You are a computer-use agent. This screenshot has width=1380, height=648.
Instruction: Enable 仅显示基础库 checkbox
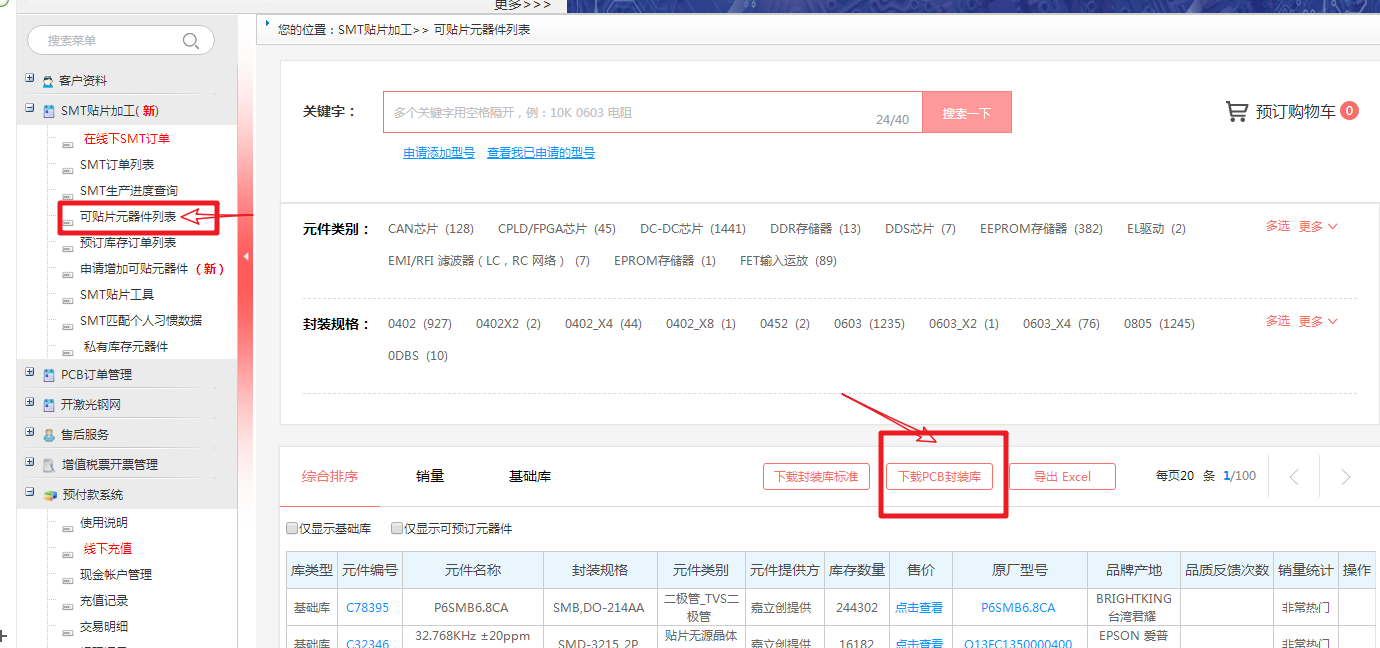[x=292, y=528]
